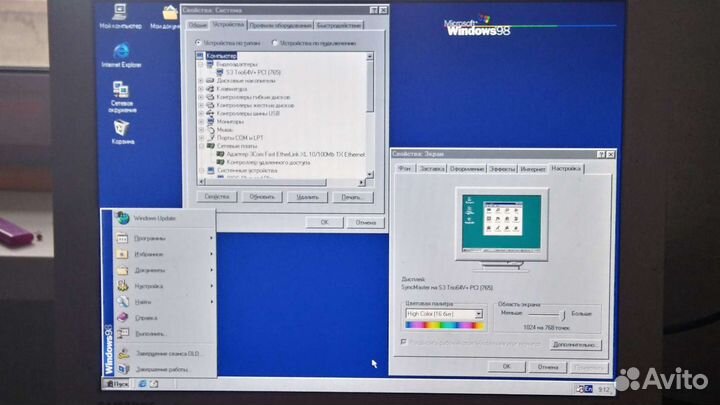Select Устройства по подключению radio button

pyautogui.click(x=275, y=43)
